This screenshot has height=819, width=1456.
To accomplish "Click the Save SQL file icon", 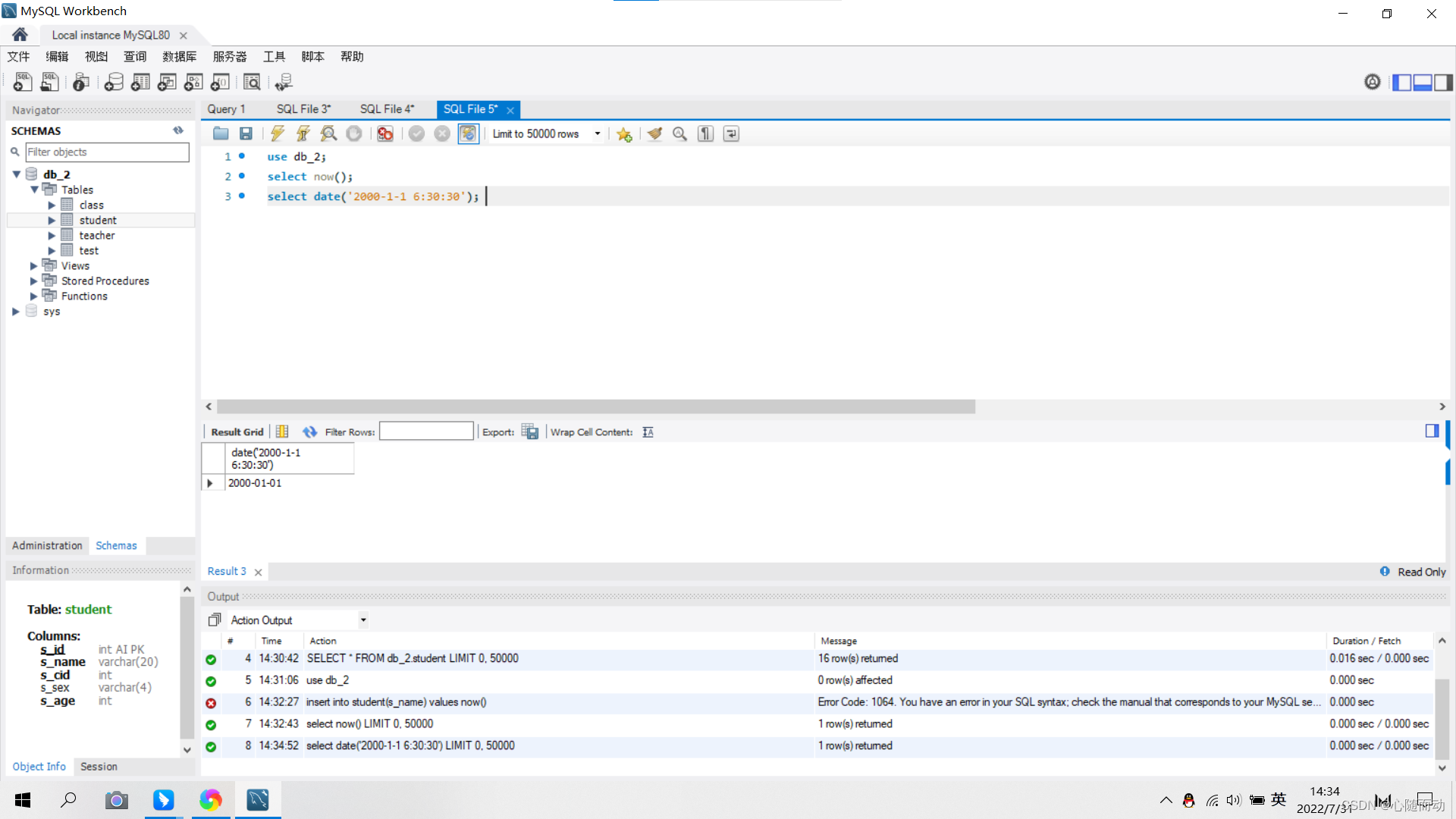I will (x=245, y=133).
